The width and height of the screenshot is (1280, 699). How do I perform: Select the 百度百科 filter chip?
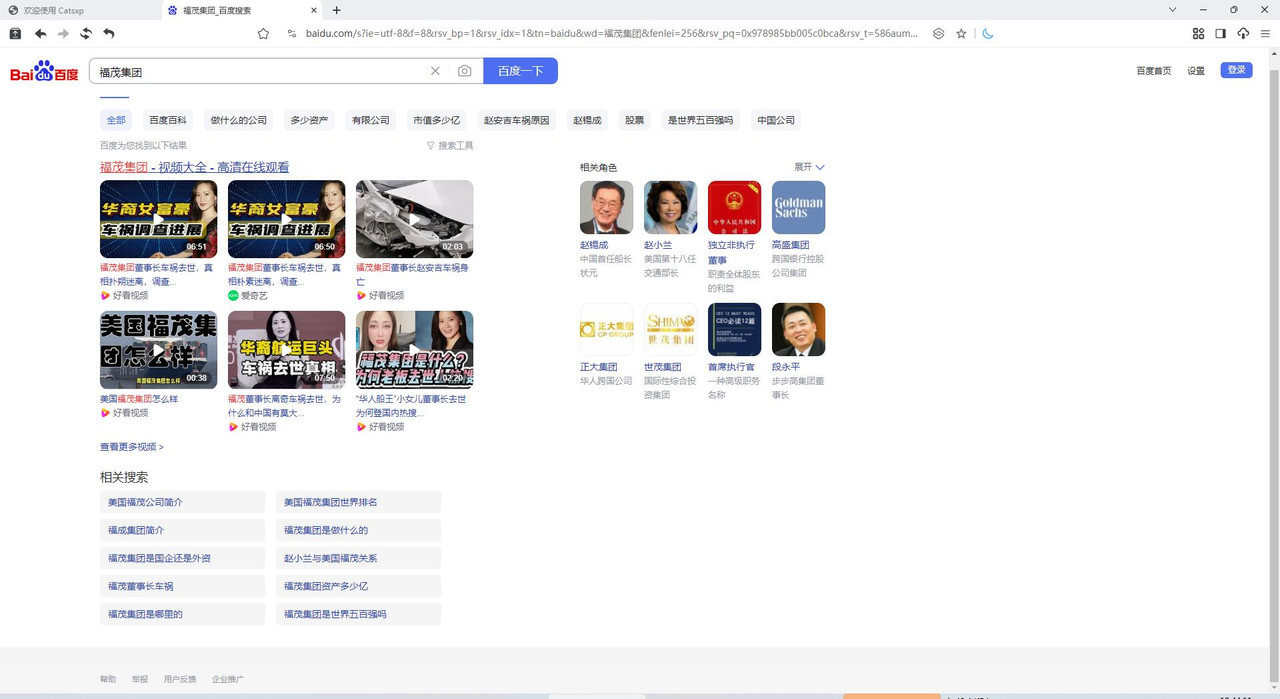[168, 120]
